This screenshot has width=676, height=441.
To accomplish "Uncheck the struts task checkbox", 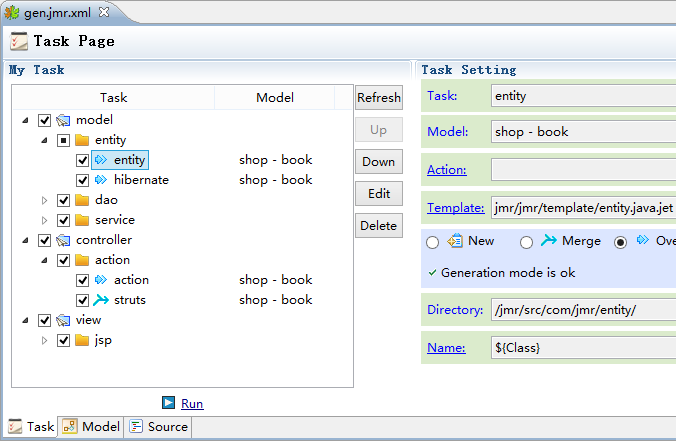I will (x=82, y=300).
